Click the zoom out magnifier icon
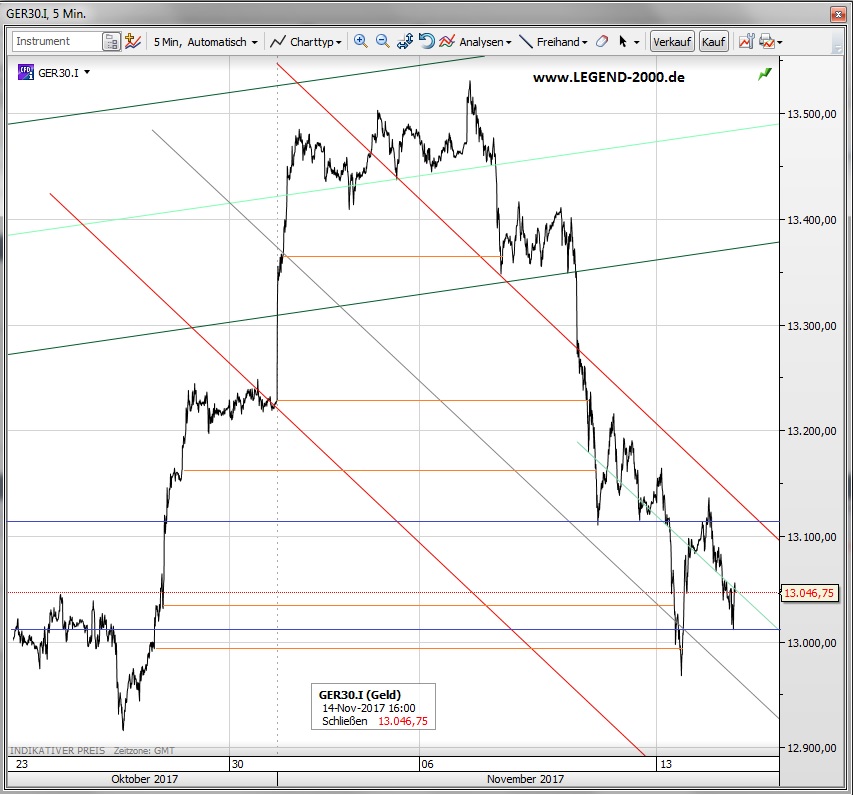This screenshot has width=853, height=795. [x=382, y=42]
